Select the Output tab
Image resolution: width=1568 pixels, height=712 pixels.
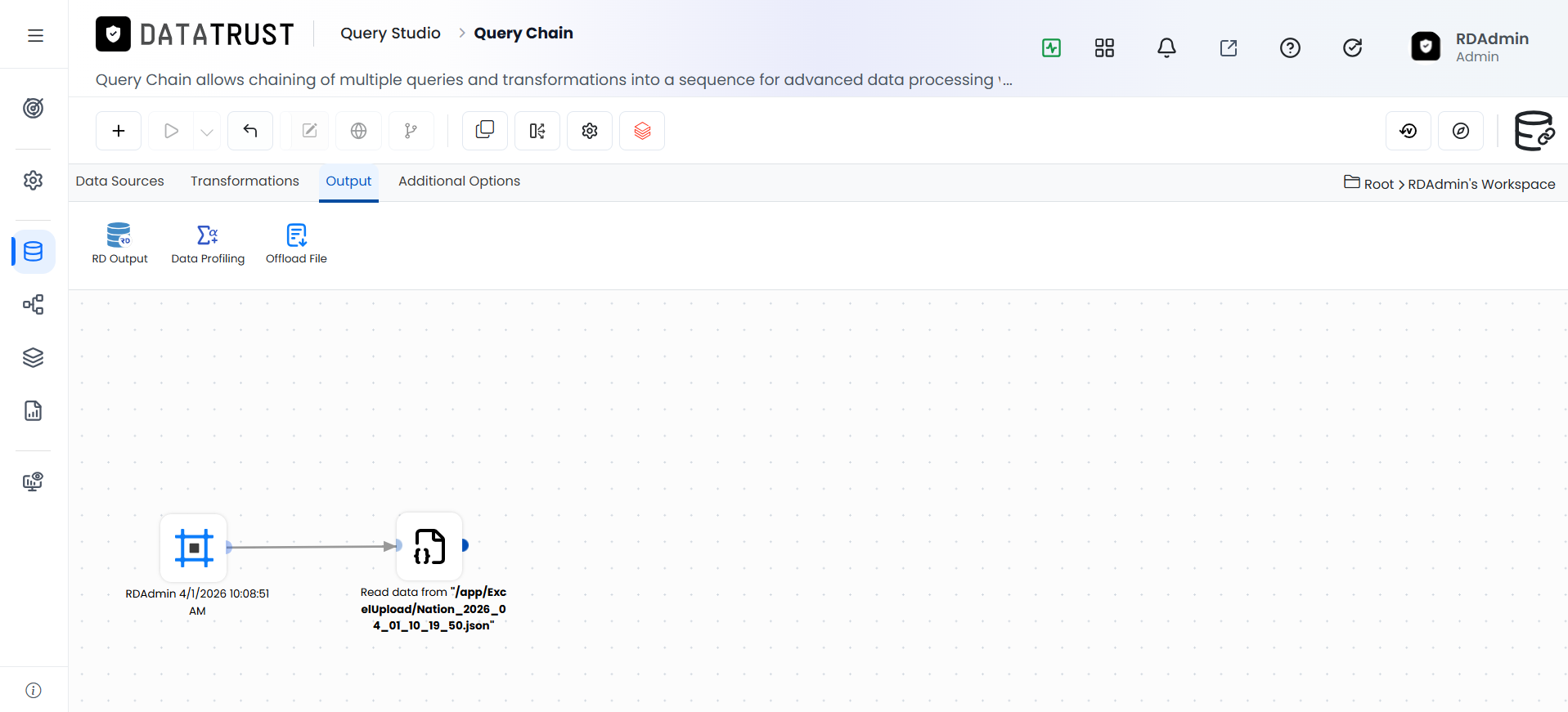coord(348,181)
